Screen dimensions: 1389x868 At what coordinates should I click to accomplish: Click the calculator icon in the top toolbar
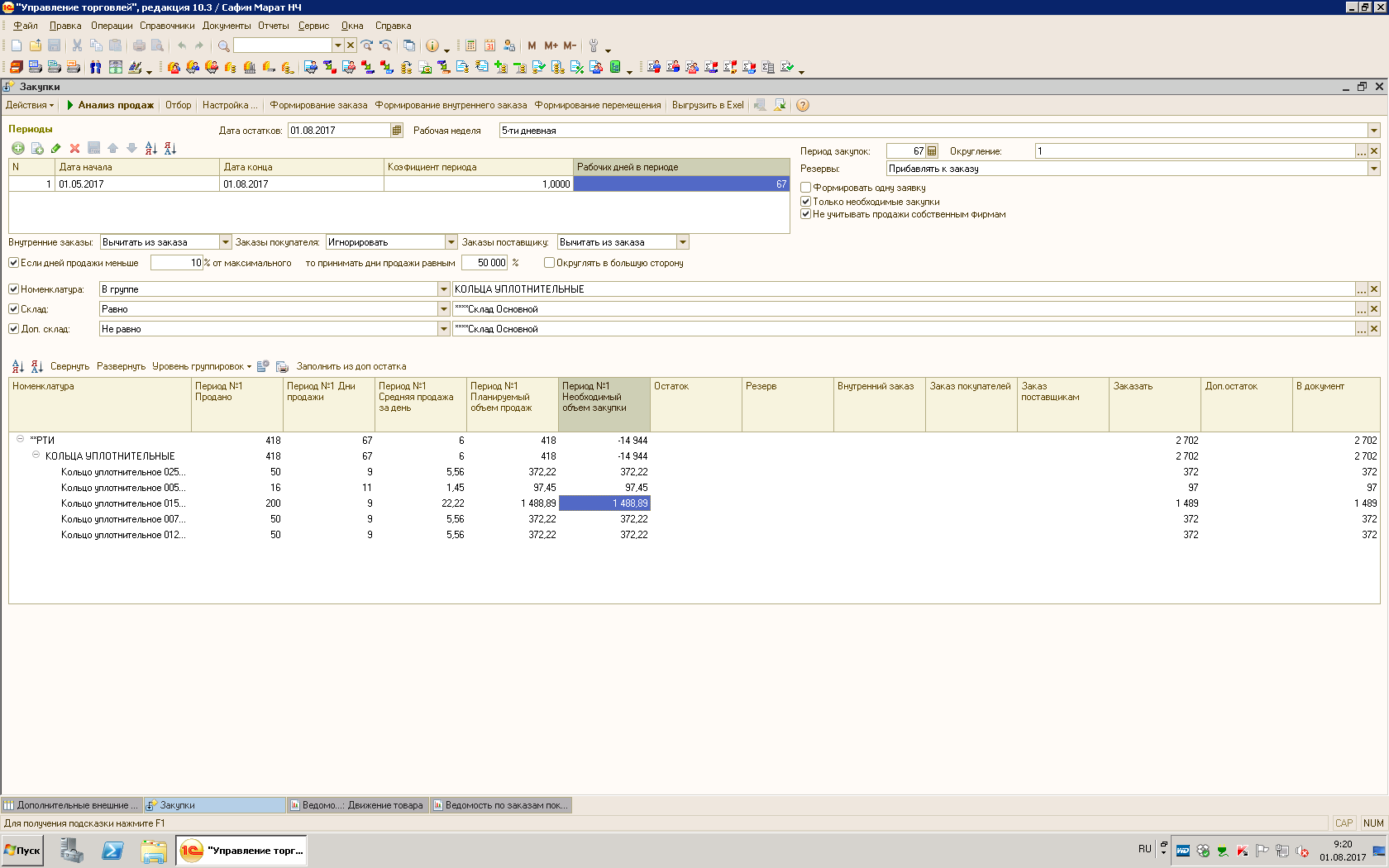(470, 45)
